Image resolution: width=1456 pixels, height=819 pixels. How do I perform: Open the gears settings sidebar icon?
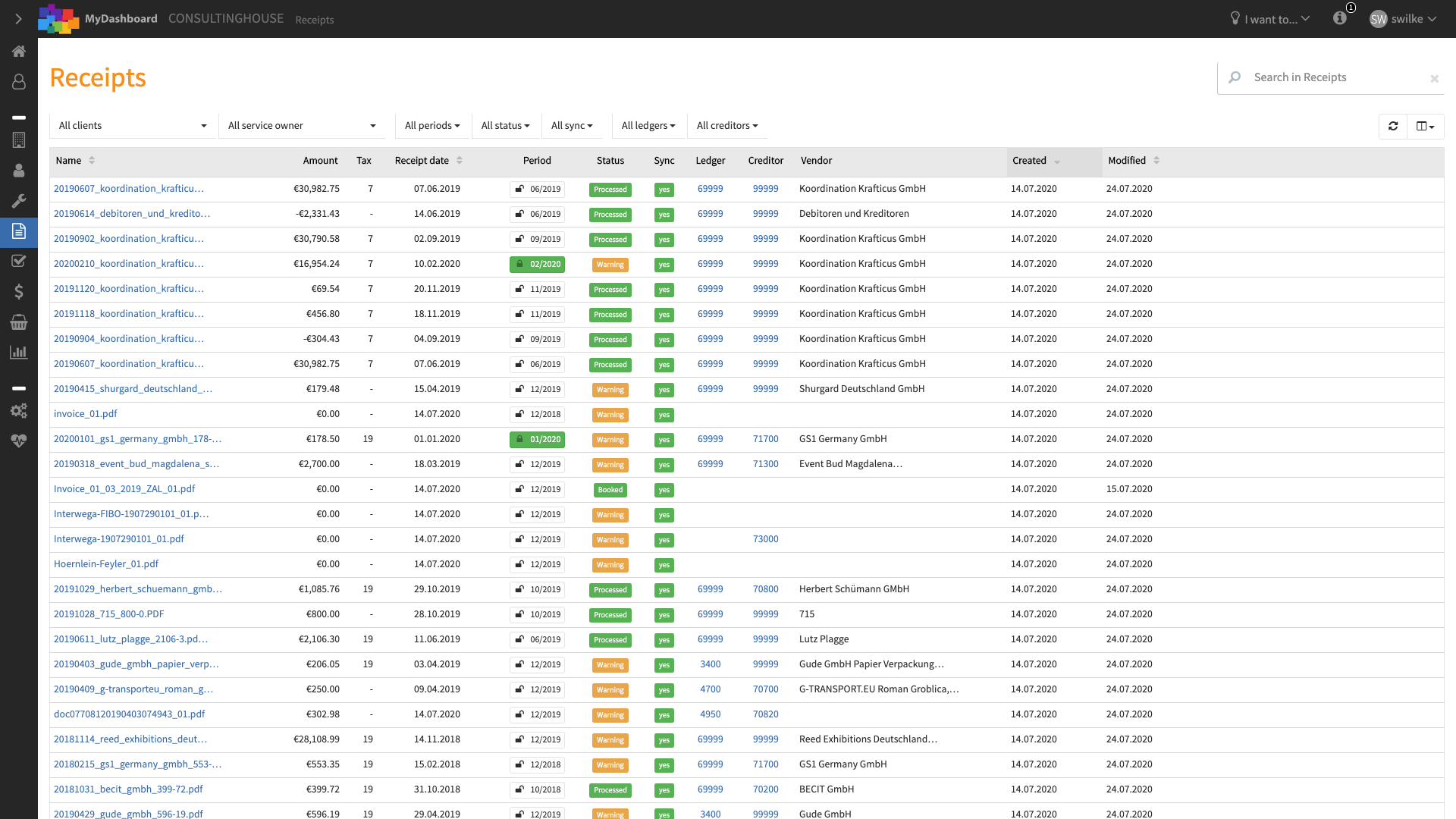pyautogui.click(x=18, y=410)
